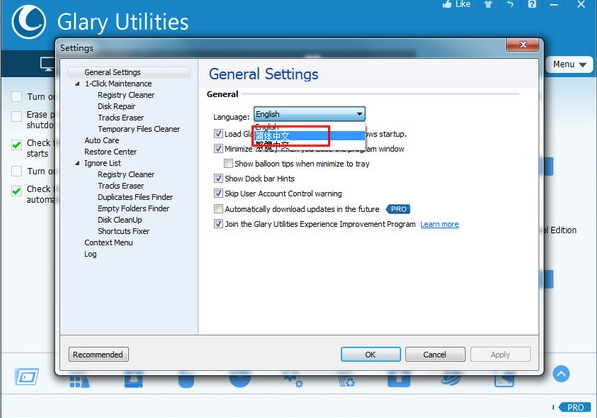Click the recycle arrows dock icon
597x418 pixels.
346,381
